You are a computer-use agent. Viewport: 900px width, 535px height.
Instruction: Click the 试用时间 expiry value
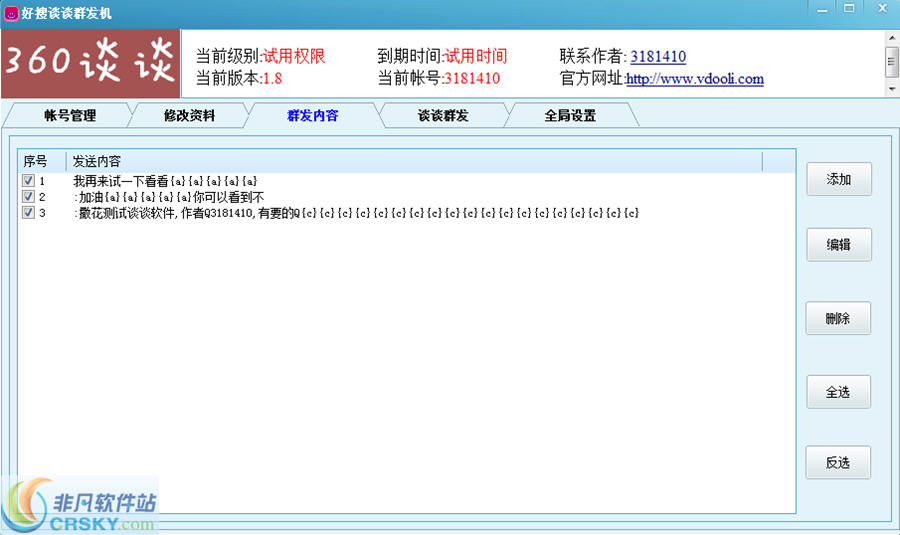pos(476,56)
